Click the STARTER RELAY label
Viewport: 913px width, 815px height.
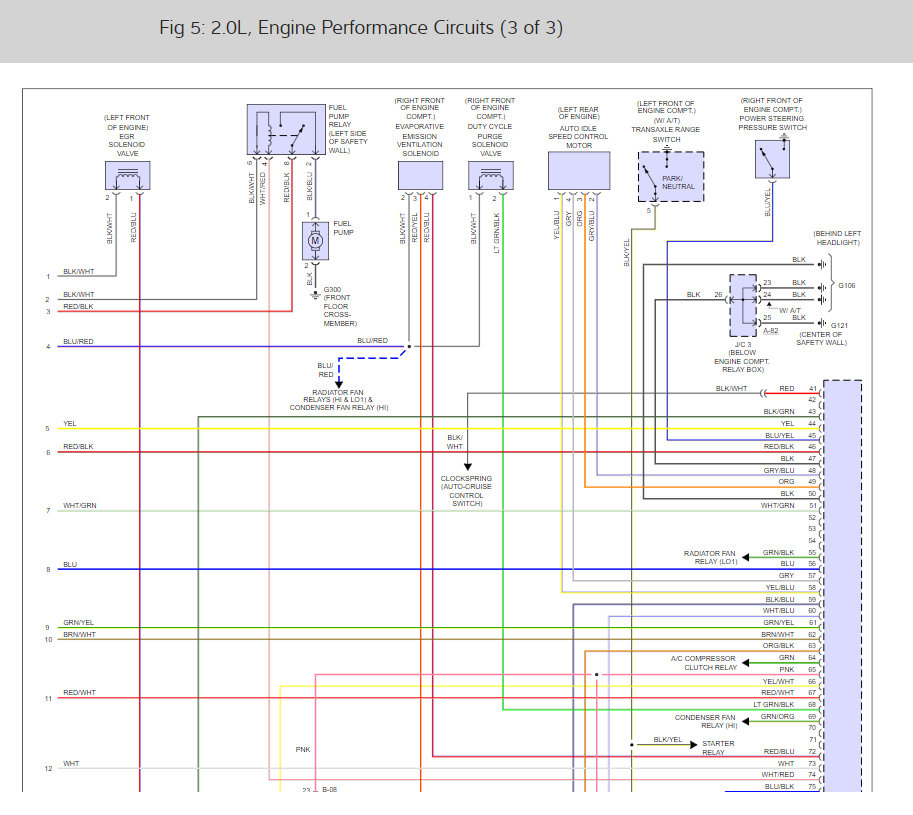(x=718, y=748)
